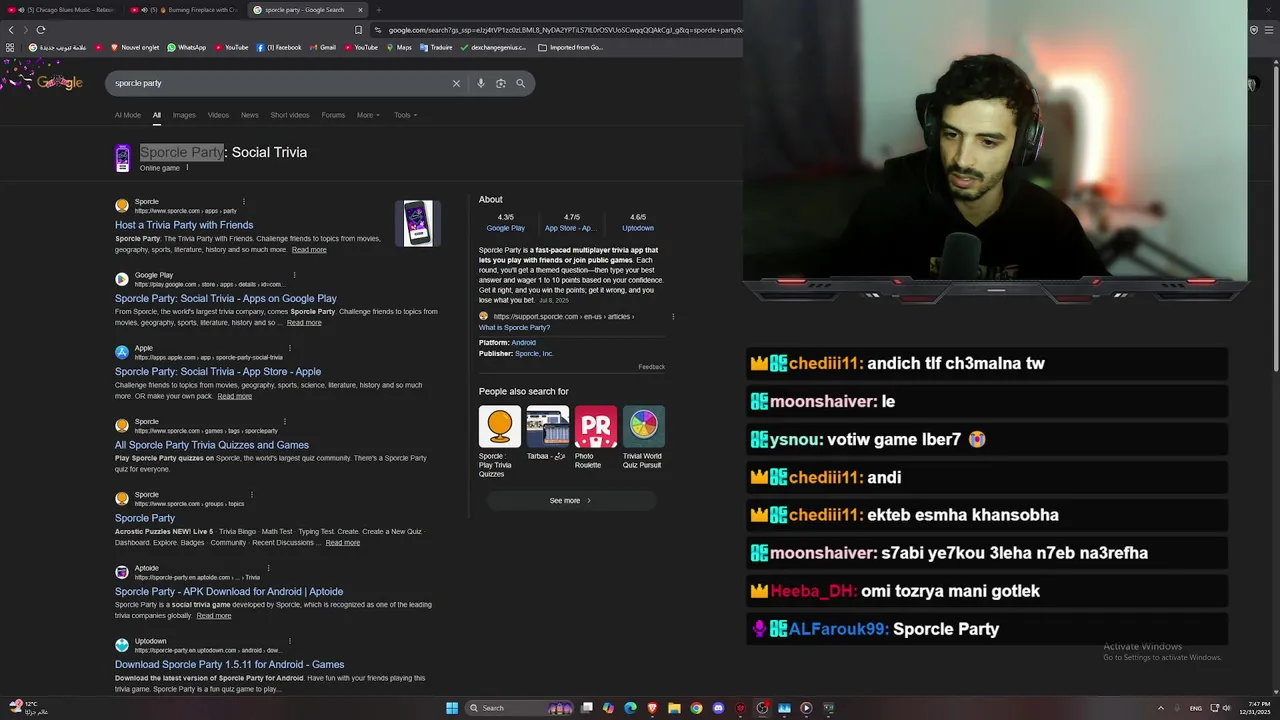
Task: Start a voice search with the microphone
Action: pyautogui.click(x=481, y=83)
